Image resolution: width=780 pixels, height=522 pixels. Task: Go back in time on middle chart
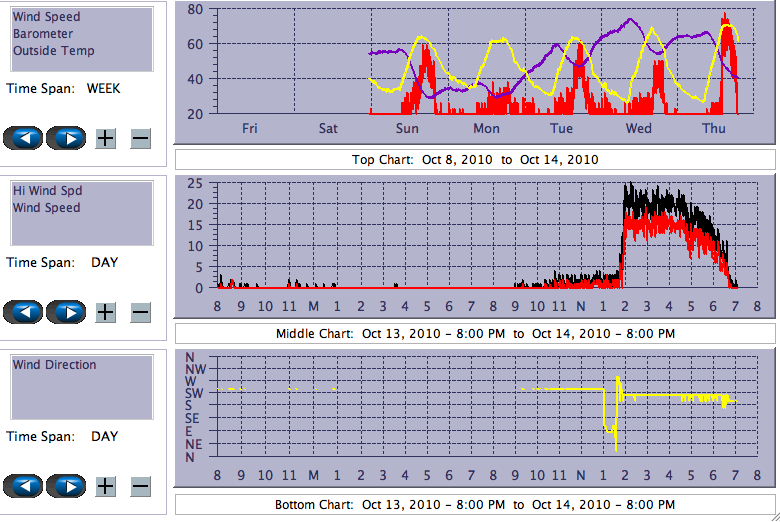23,312
